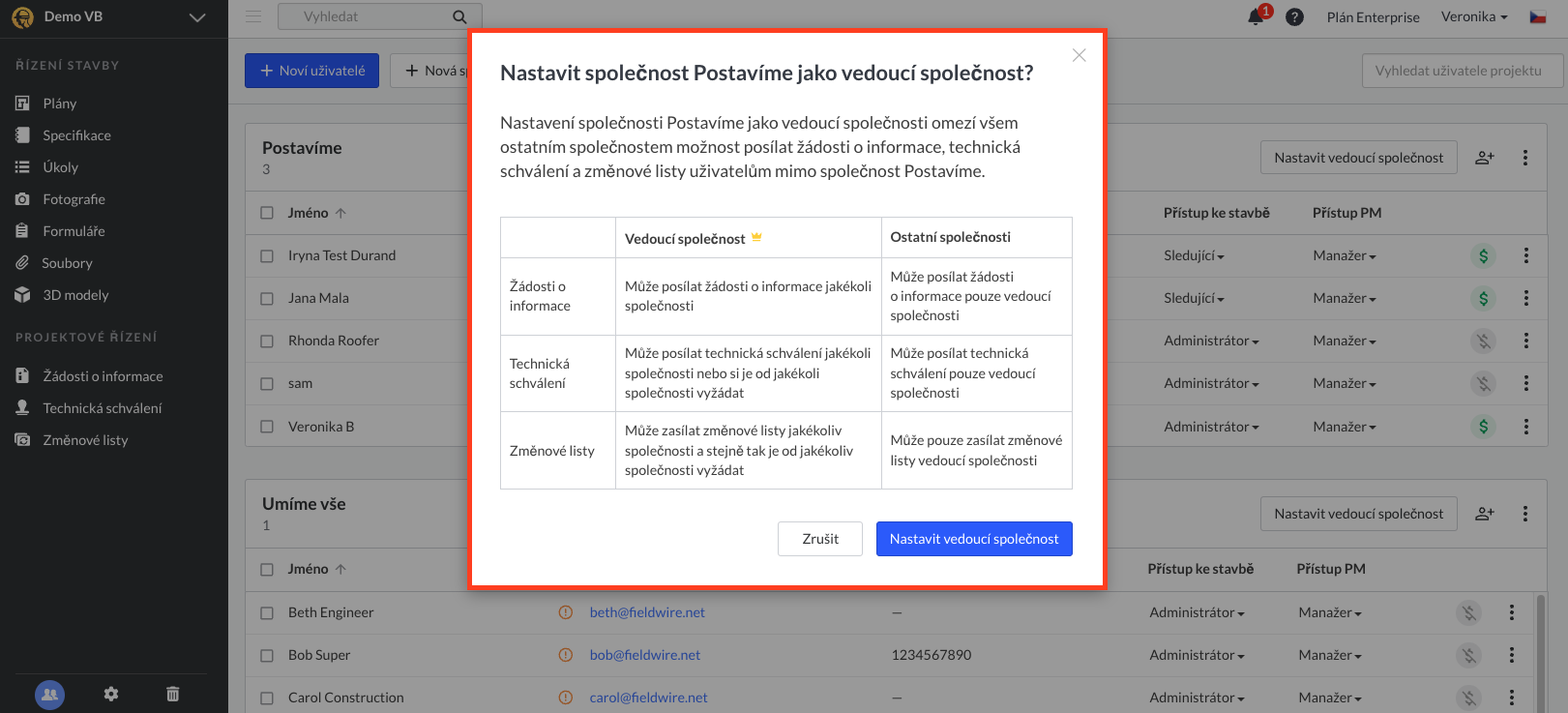The height and width of the screenshot is (713, 1568).
Task: Expand the Demo VB project dropdown
Action: tap(197, 17)
